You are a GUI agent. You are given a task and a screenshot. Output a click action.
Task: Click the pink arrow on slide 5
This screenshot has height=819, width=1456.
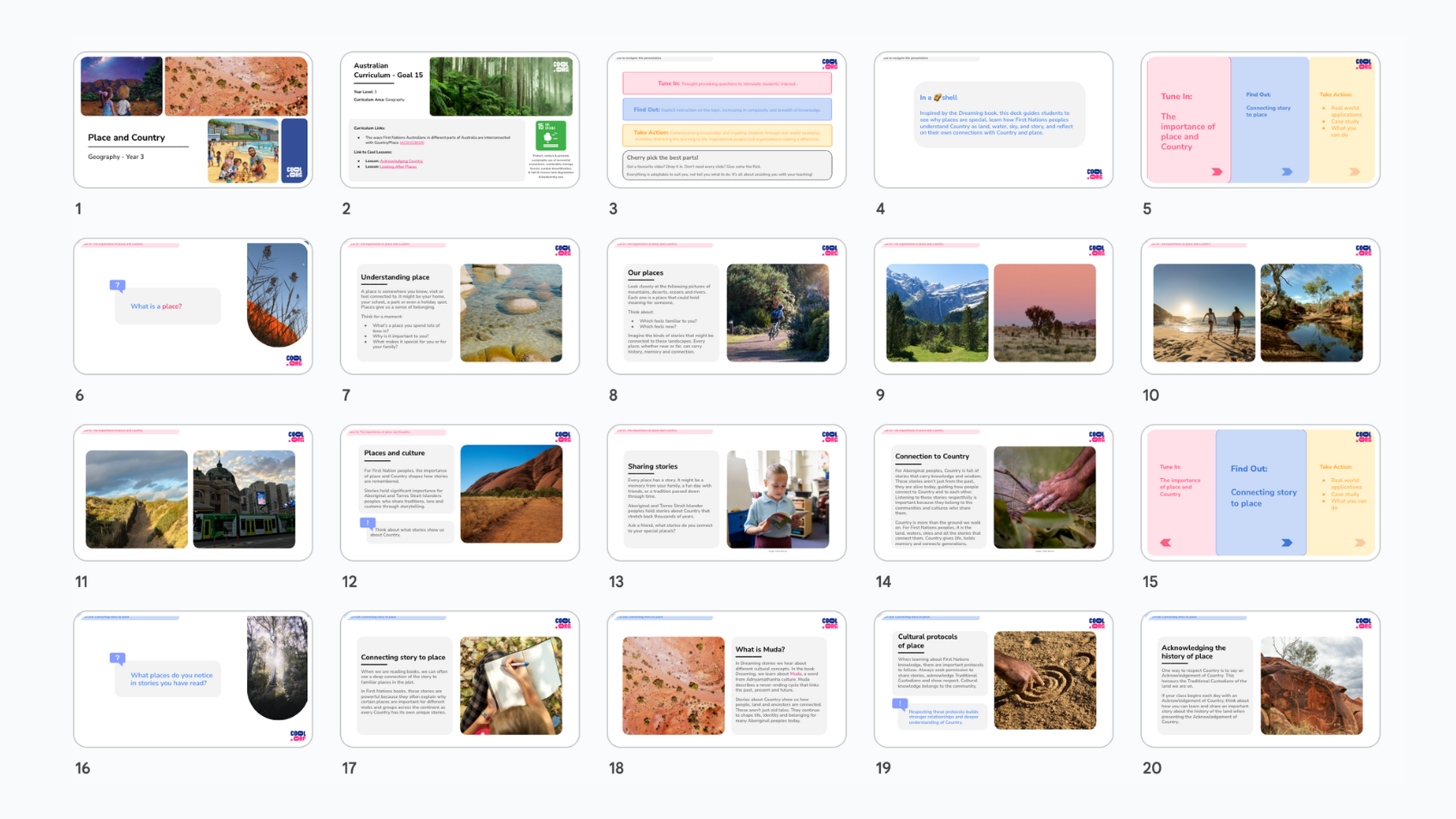coord(1216,172)
